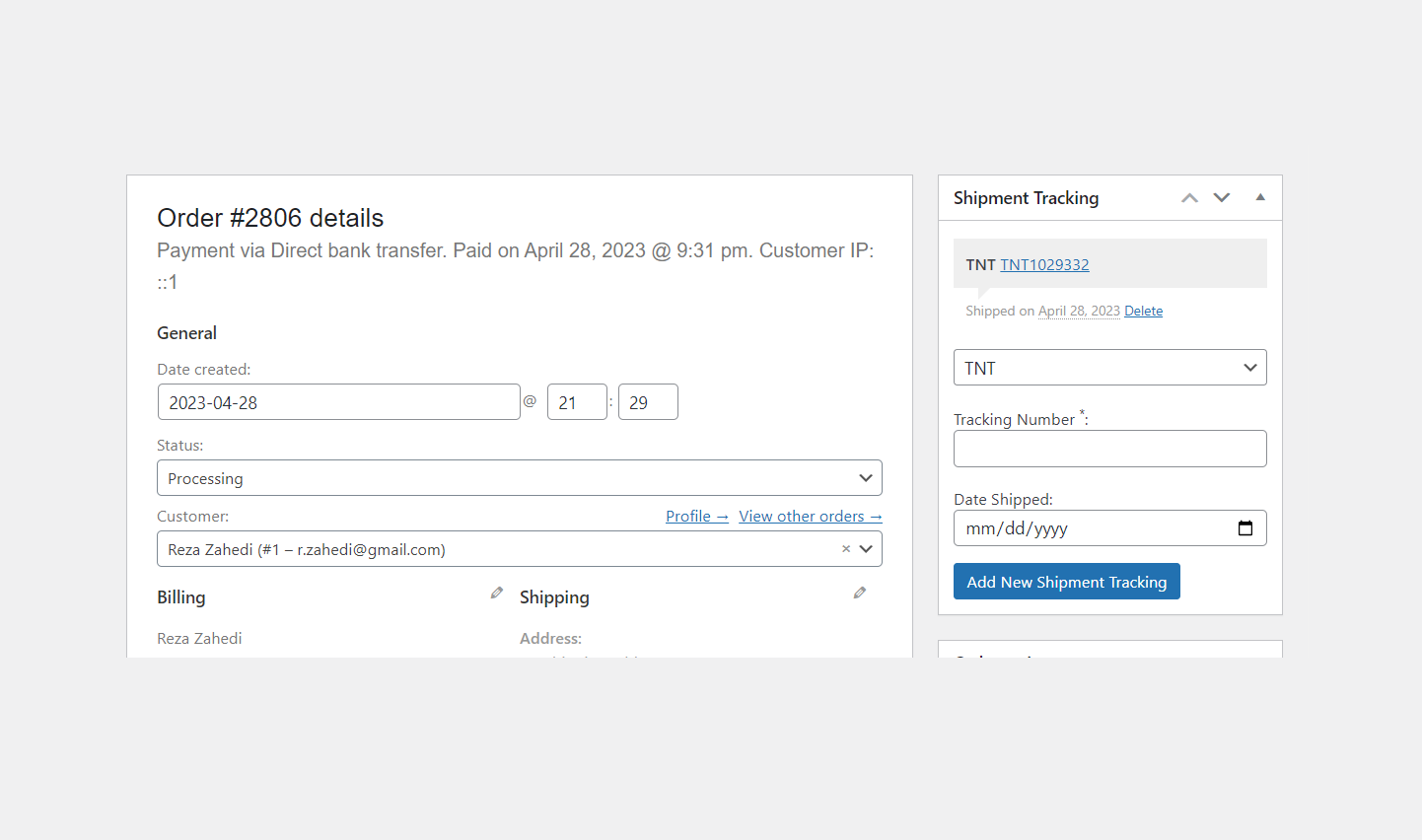Click the Order #2806 details heading
Viewport: 1422px width, 840px height.
point(270,218)
